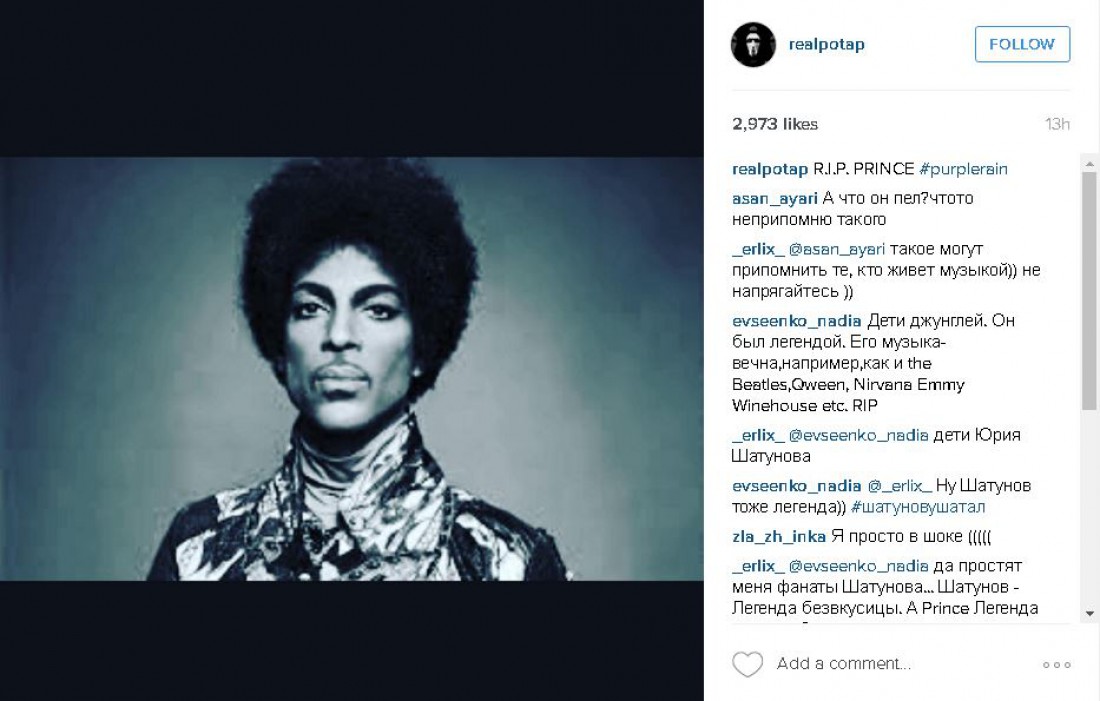Screen dimensions: 1100x701
Task: Click the 2,973 likes count
Action: pyautogui.click(x=774, y=124)
